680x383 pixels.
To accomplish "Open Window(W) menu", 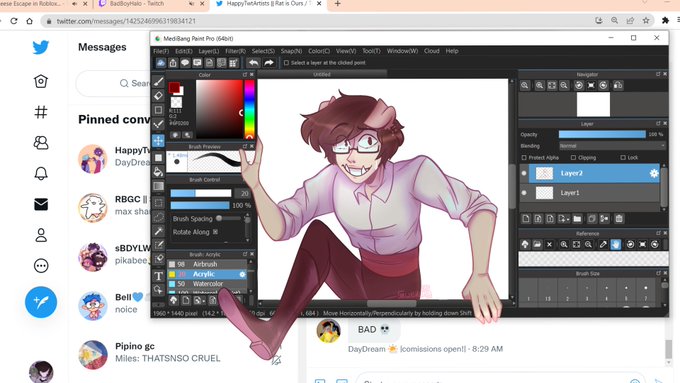I will [x=402, y=51].
